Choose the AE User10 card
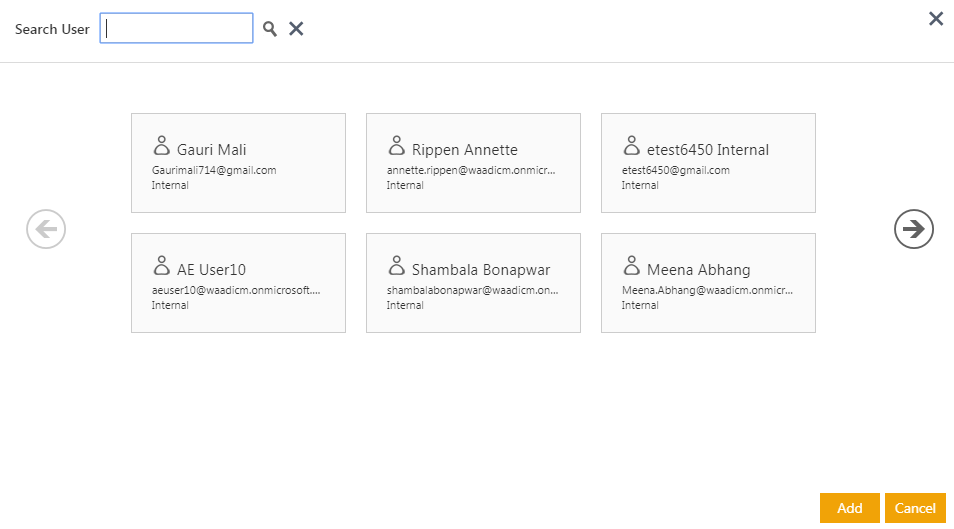 pos(238,283)
